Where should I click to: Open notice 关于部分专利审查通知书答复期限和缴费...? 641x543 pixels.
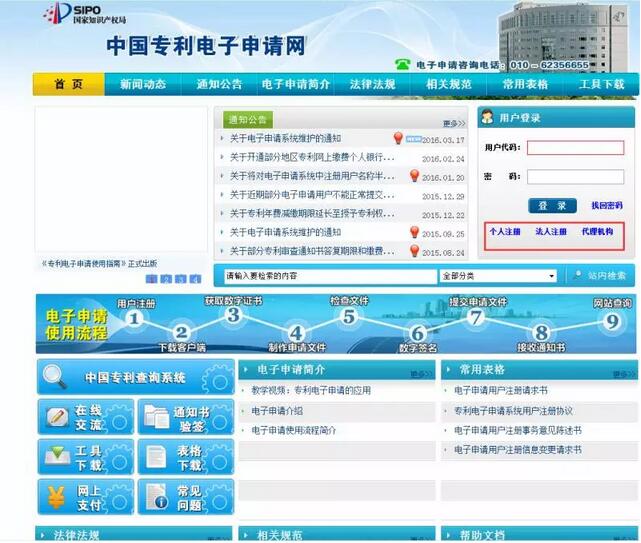[x=312, y=251]
